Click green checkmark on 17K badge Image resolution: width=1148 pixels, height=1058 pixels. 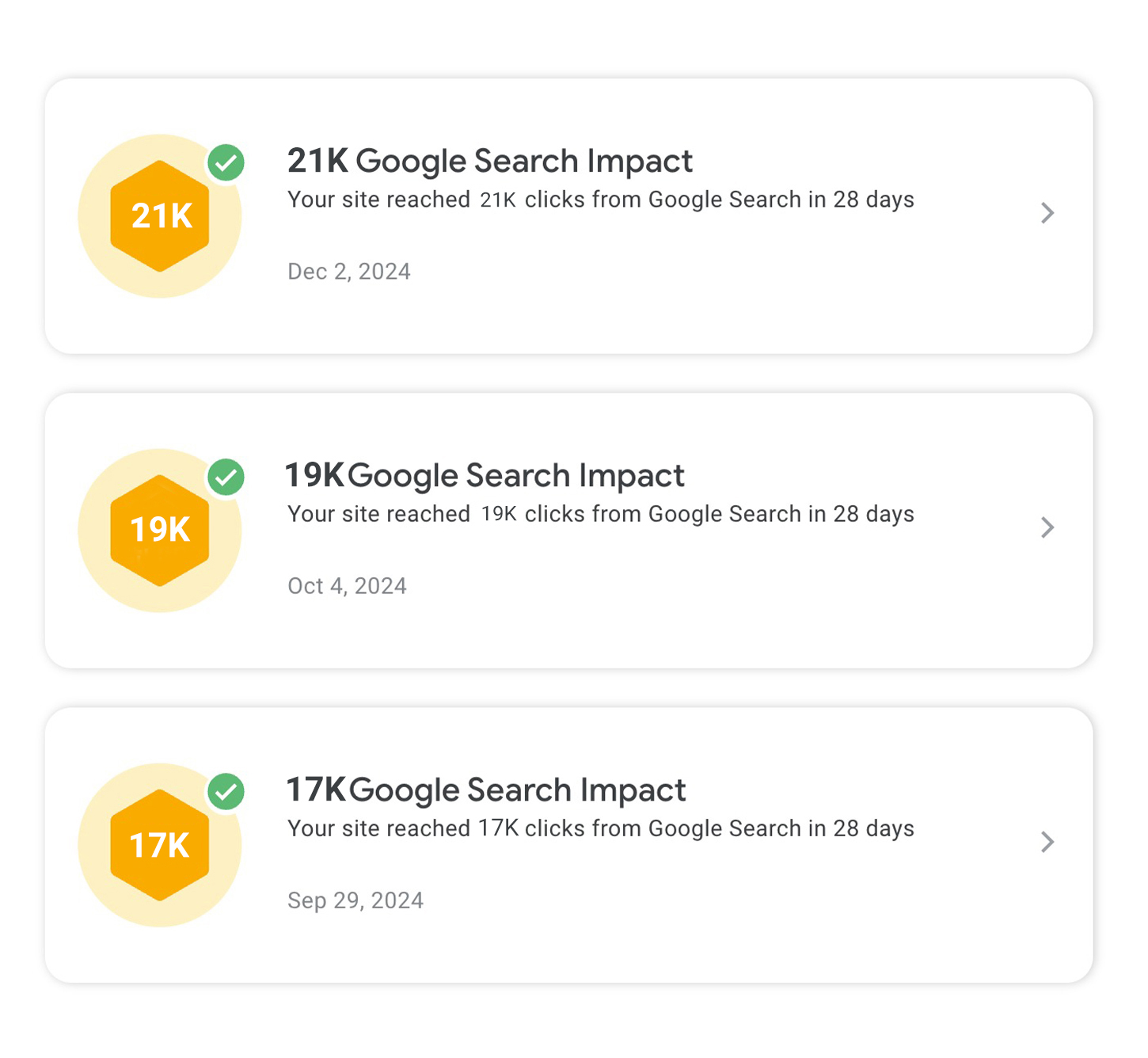(226, 792)
